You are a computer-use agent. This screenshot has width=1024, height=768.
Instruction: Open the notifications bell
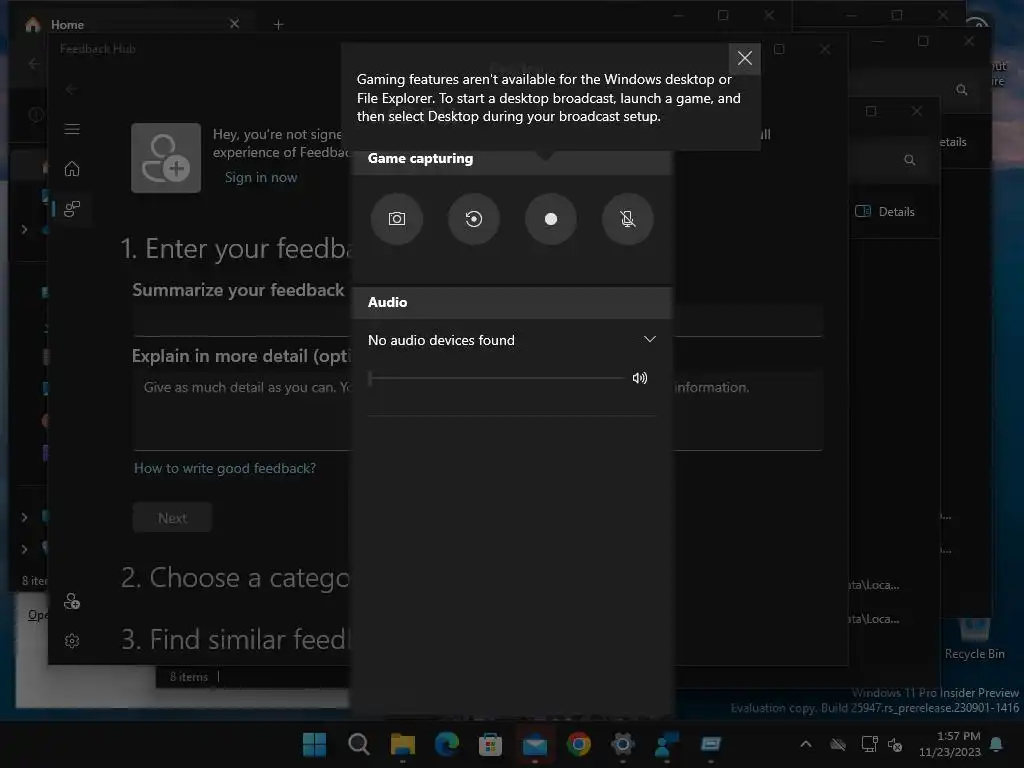click(997, 744)
